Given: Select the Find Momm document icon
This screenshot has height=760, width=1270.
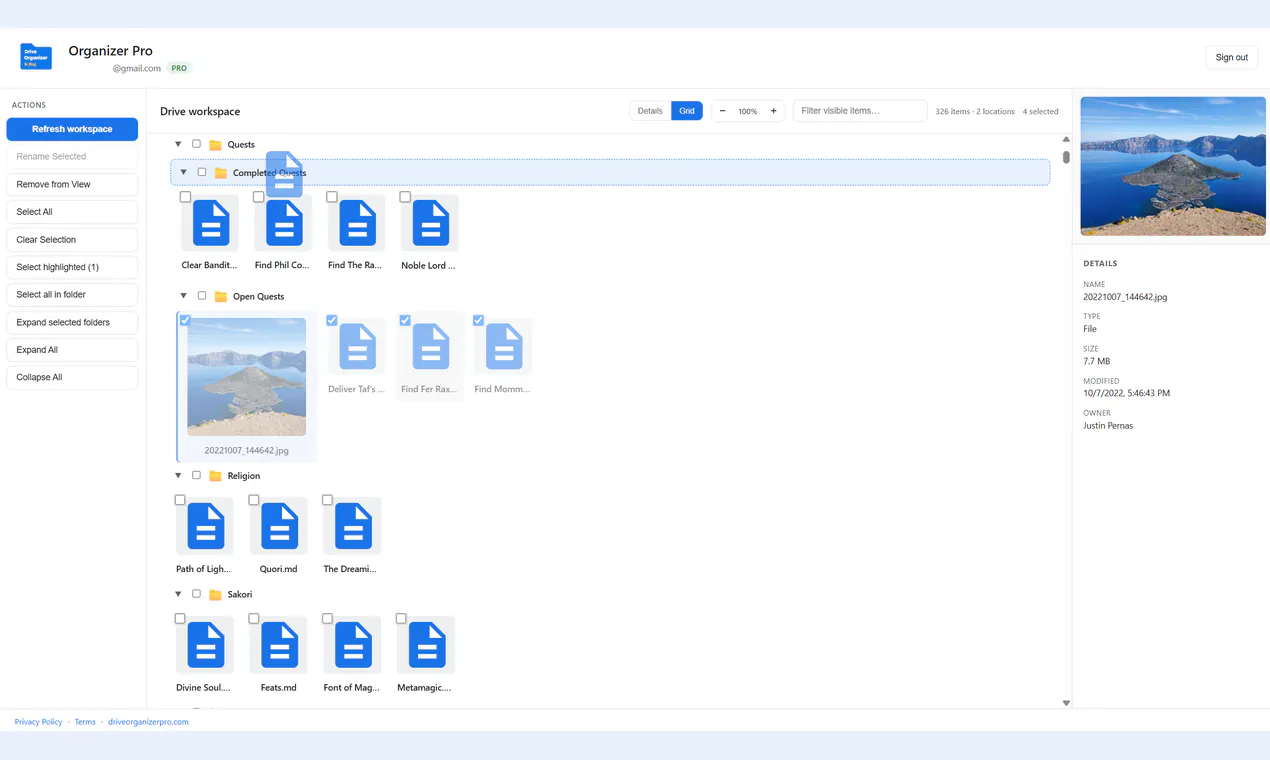Looking at the screenshot, I should click(x=504, y=347).
